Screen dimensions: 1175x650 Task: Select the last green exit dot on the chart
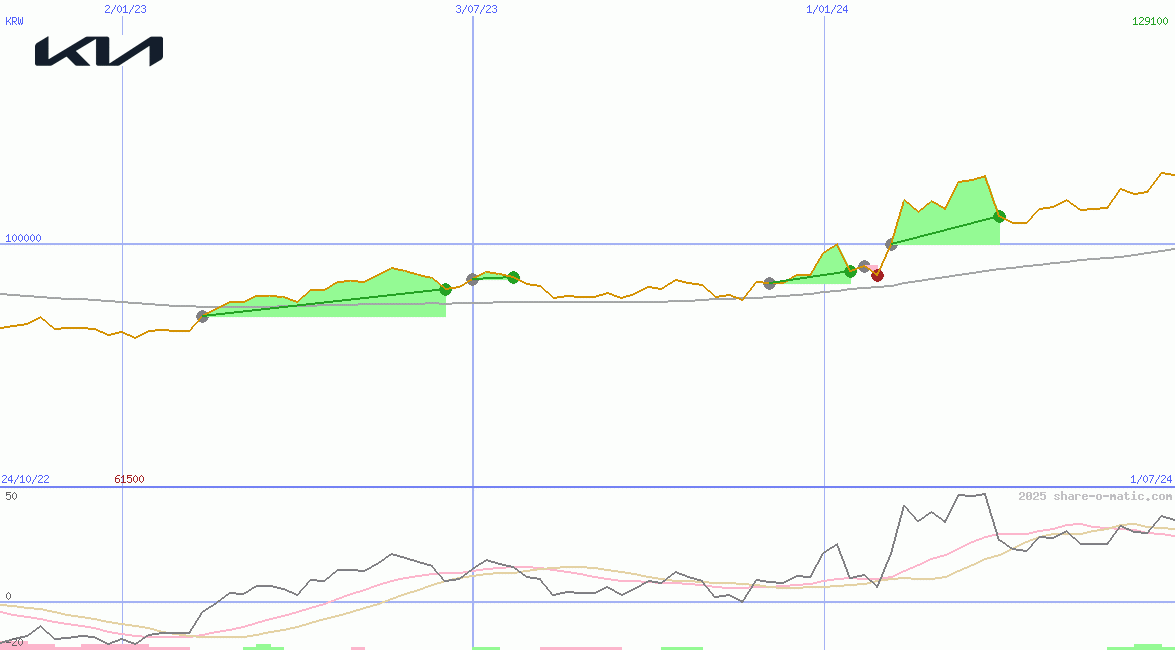999,216
